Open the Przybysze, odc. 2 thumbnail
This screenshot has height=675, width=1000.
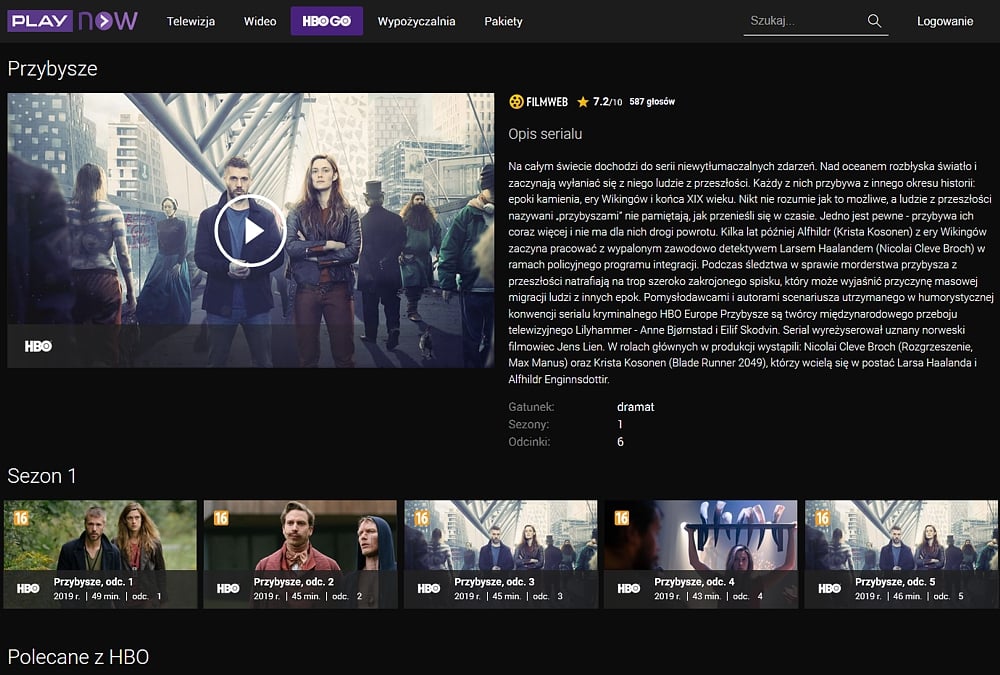(x=300, y=554)
